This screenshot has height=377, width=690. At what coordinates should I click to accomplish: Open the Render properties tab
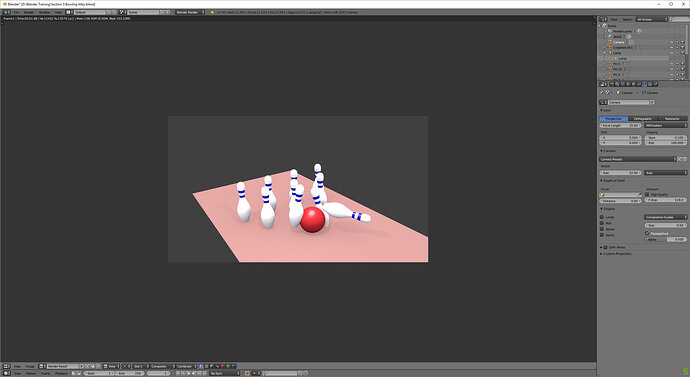(x=612, y=84)
